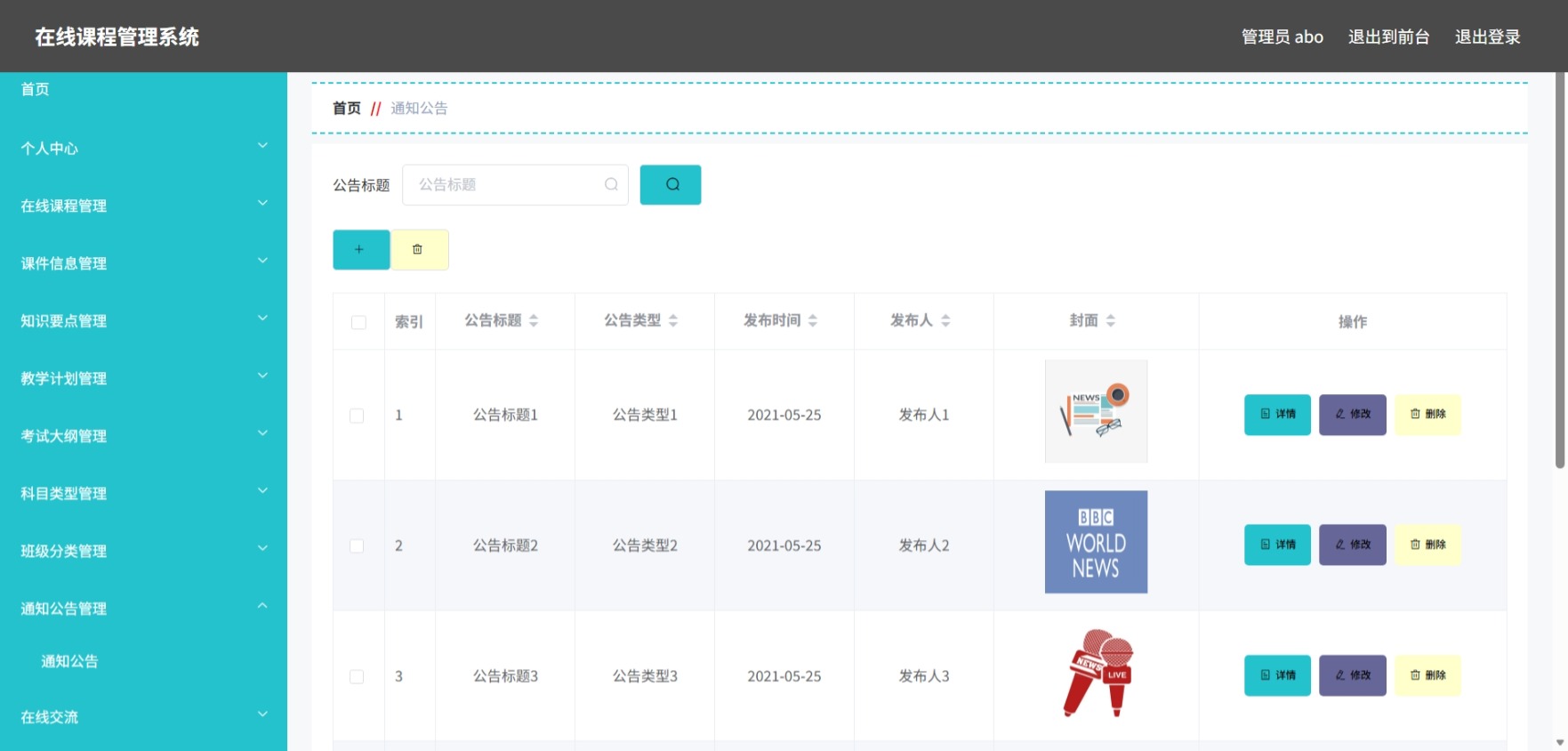Expand 班级分类管理 sidebar chevron
Viewport: 1568px width, 751px height.
click(262, 549)
